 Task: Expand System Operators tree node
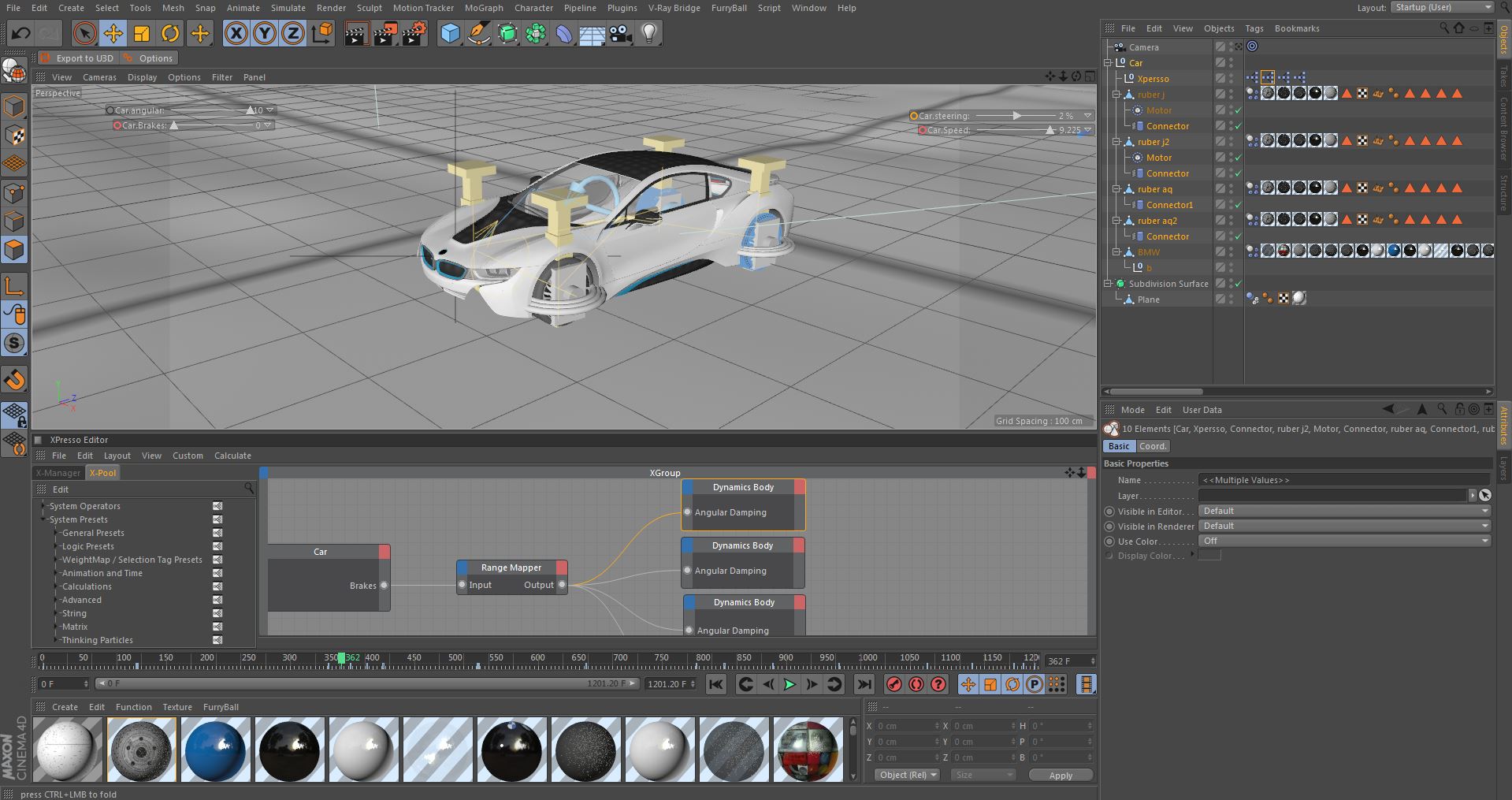tap(43, 506)
